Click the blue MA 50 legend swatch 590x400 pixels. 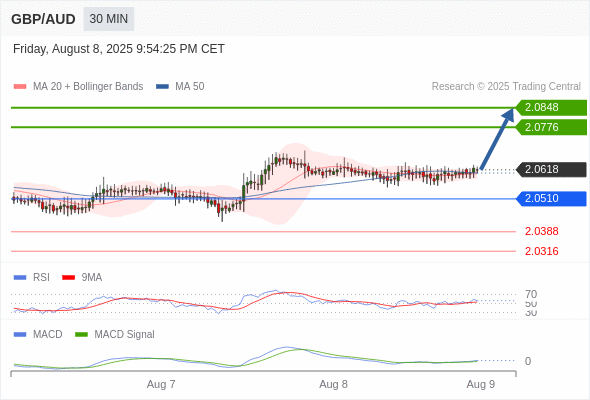point(162,87)
